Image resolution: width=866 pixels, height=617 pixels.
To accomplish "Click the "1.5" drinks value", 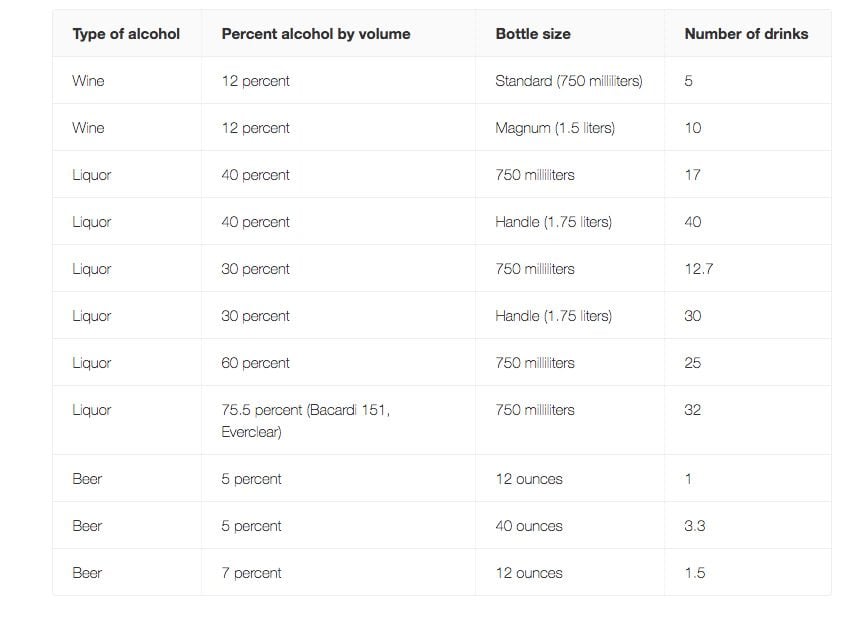I will point(694,573).
